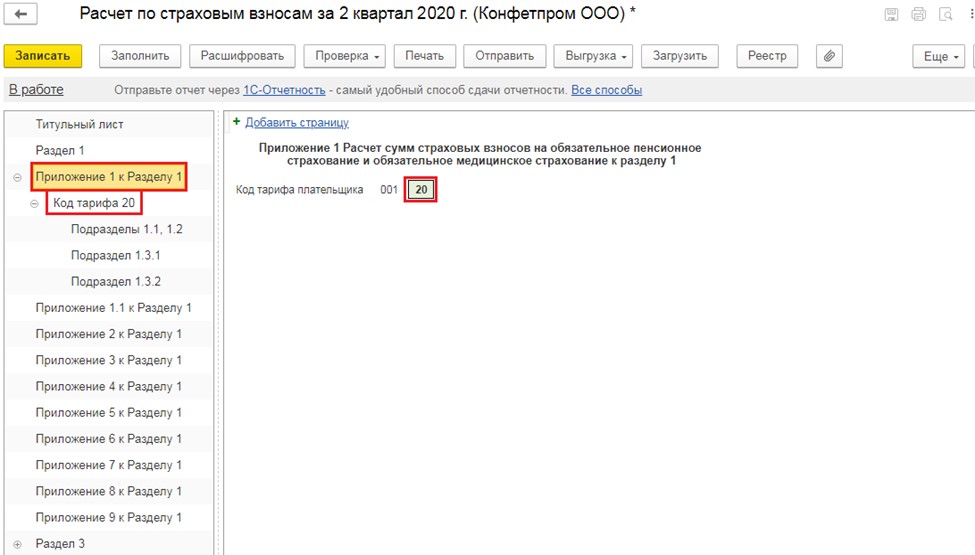
Task: Click the Расшифровать button
Action: pos(242,56)
